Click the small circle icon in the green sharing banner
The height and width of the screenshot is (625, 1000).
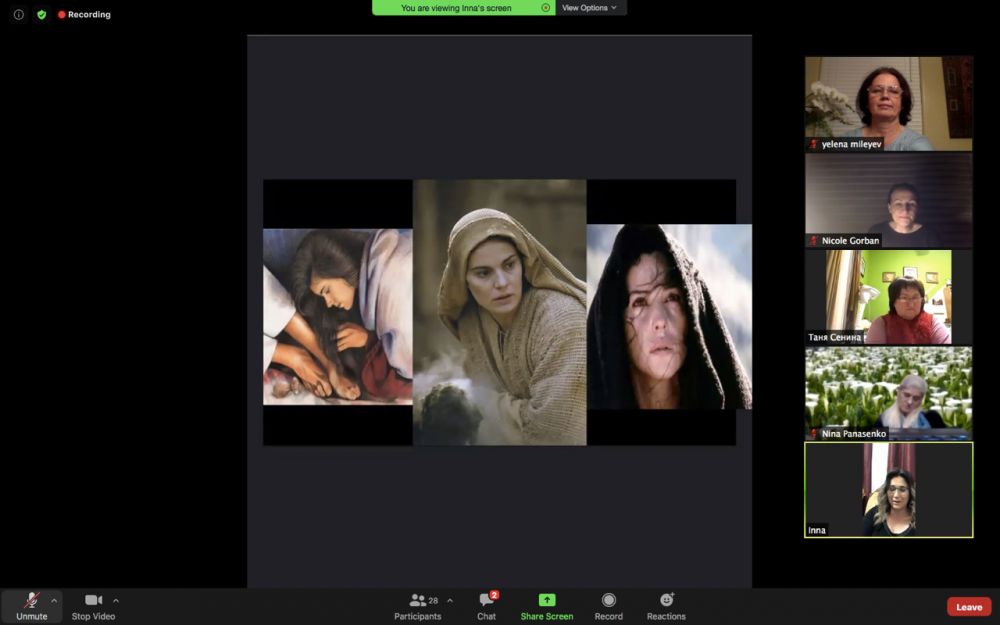pos(545,8)
